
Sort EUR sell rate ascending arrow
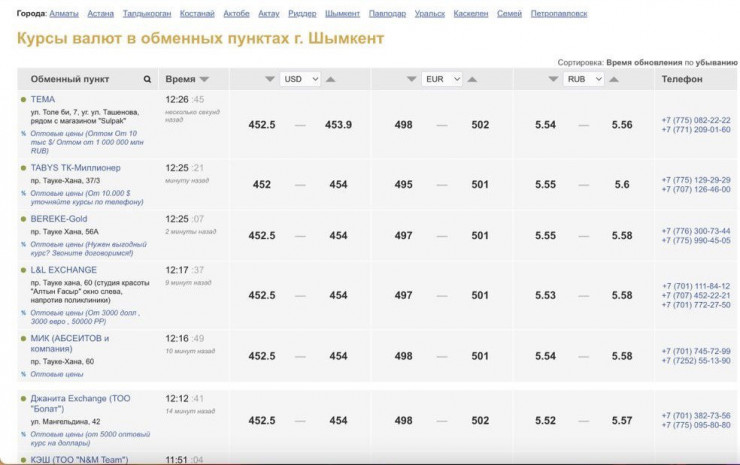point(473,79)
